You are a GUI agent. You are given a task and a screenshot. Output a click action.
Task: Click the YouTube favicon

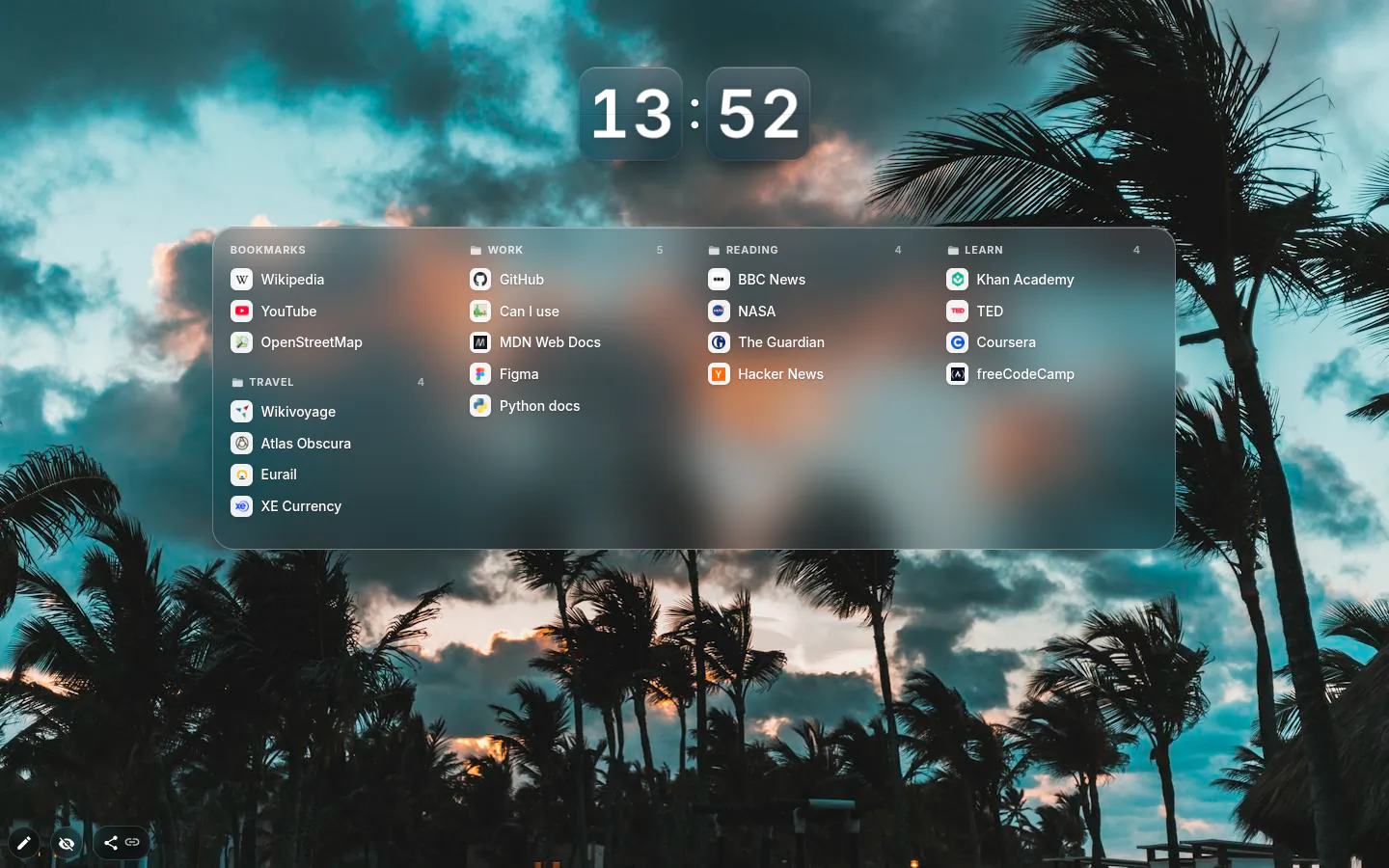241,312
